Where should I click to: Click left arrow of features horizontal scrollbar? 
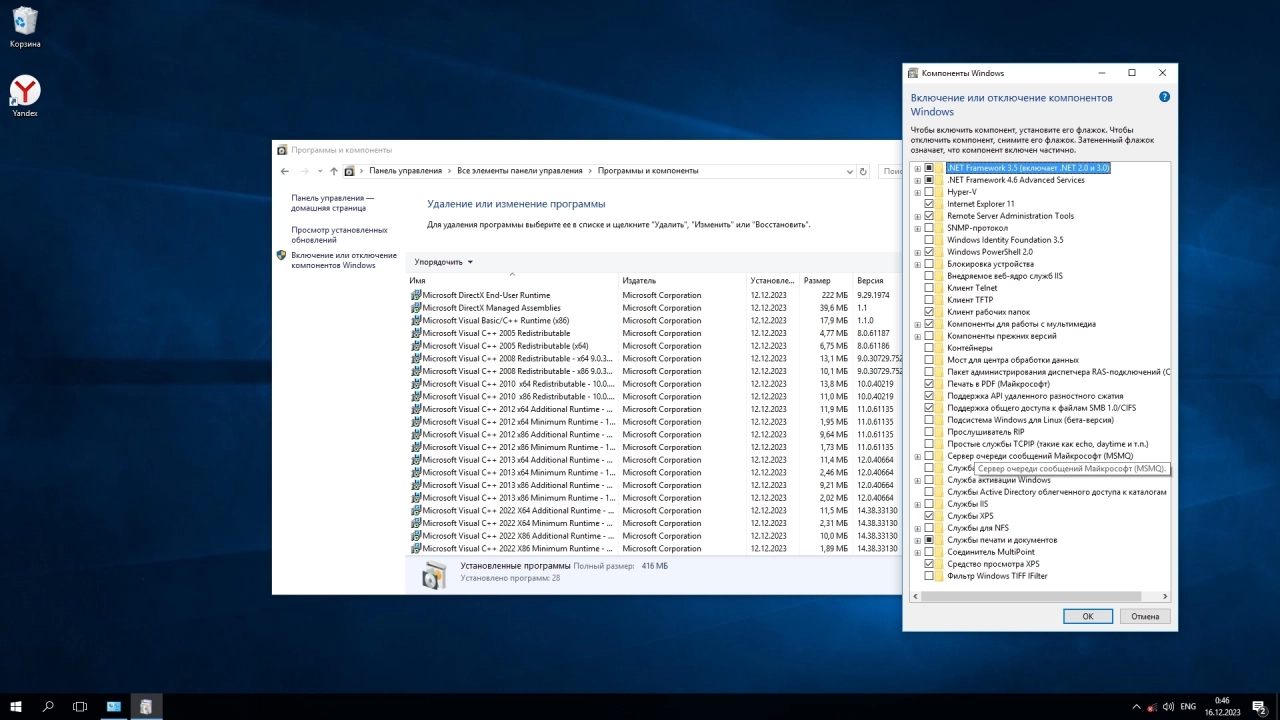916,596
